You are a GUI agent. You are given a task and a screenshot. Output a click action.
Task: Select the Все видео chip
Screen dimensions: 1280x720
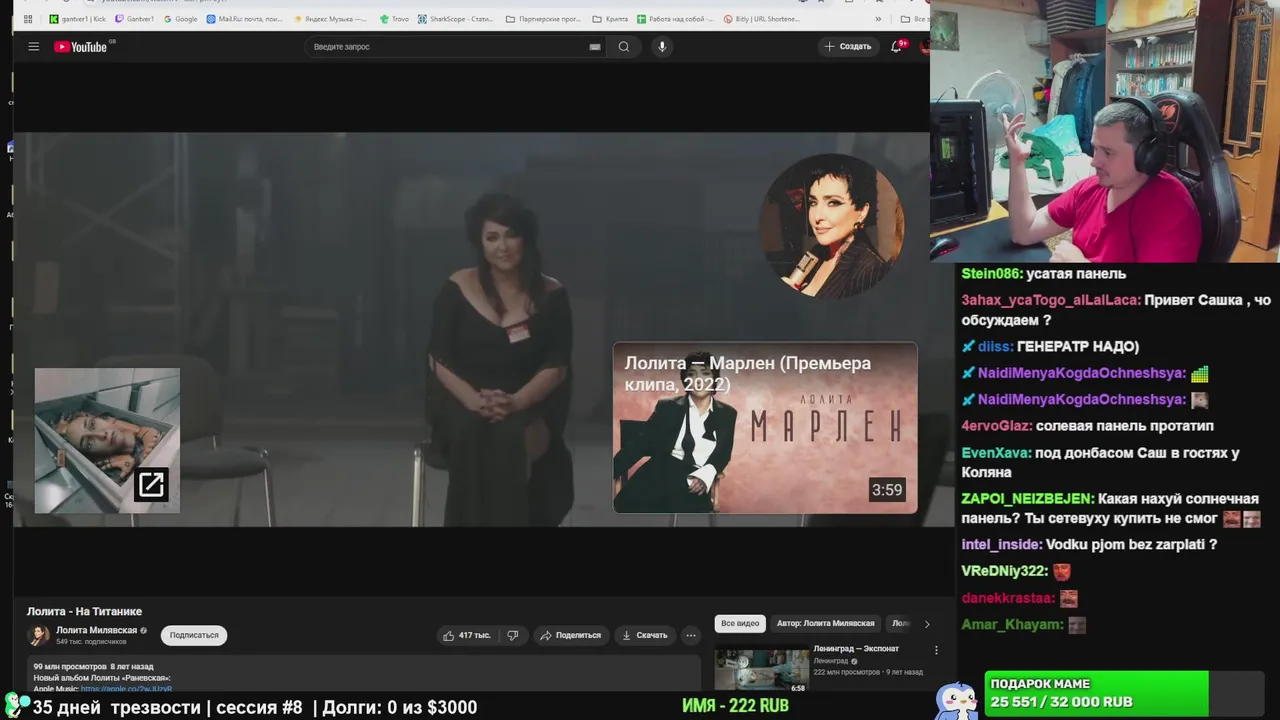point(740,623)
